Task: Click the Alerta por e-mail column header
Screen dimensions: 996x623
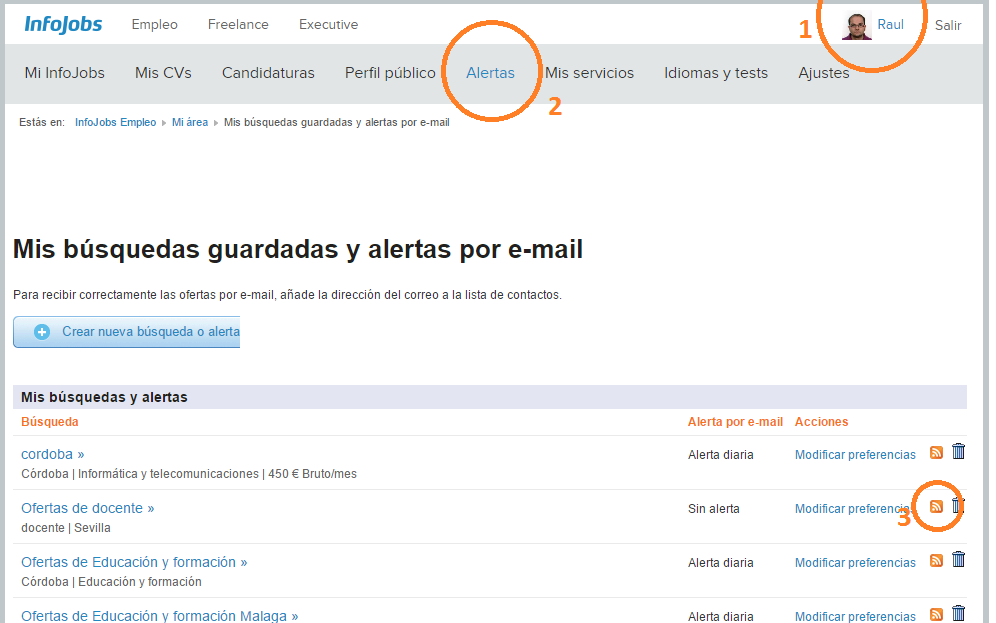Action: click(x=735, y=422)
